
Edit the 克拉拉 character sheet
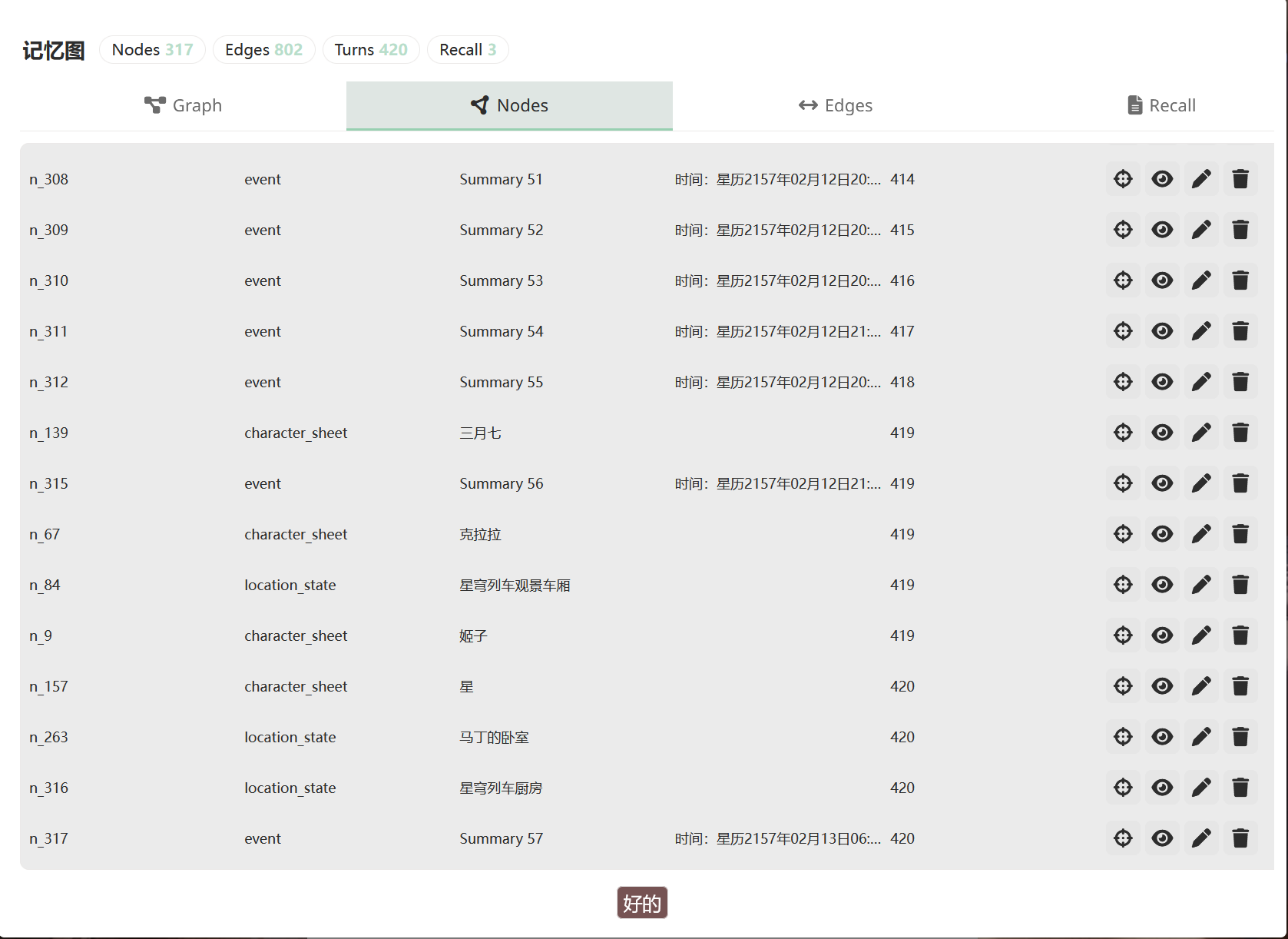click(1201, 534)
